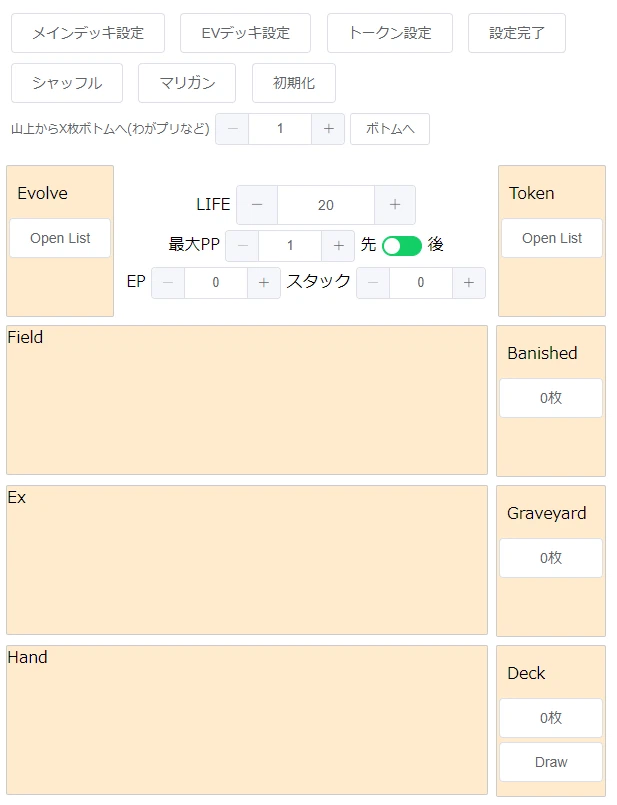Decrease LIFE with the minus button
This screenshot has width=617, height=805.
[x=257, y=205]
